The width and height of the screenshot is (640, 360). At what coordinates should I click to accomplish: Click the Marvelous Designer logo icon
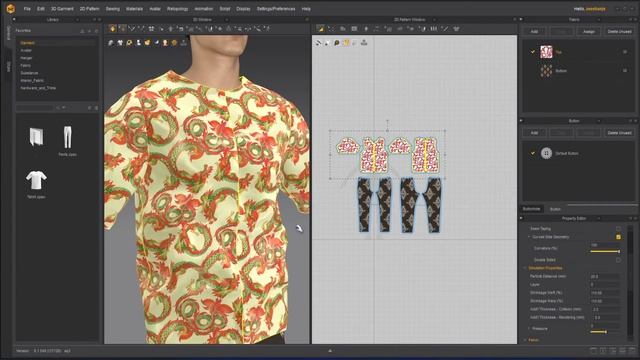tap(10, 8)
